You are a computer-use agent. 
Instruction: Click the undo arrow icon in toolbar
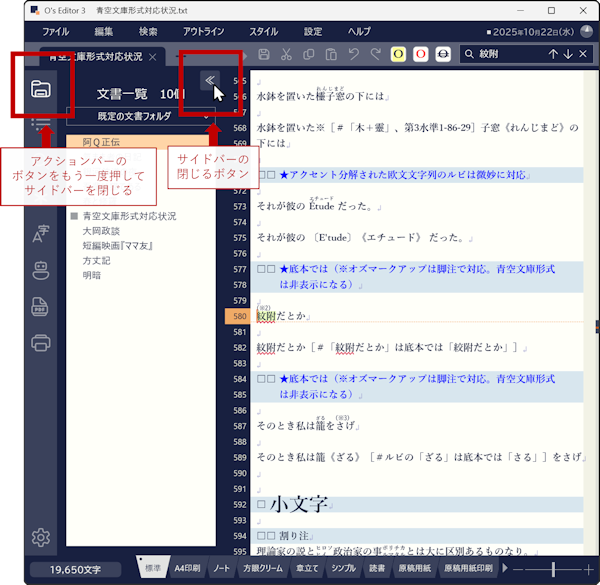(353, 53)
